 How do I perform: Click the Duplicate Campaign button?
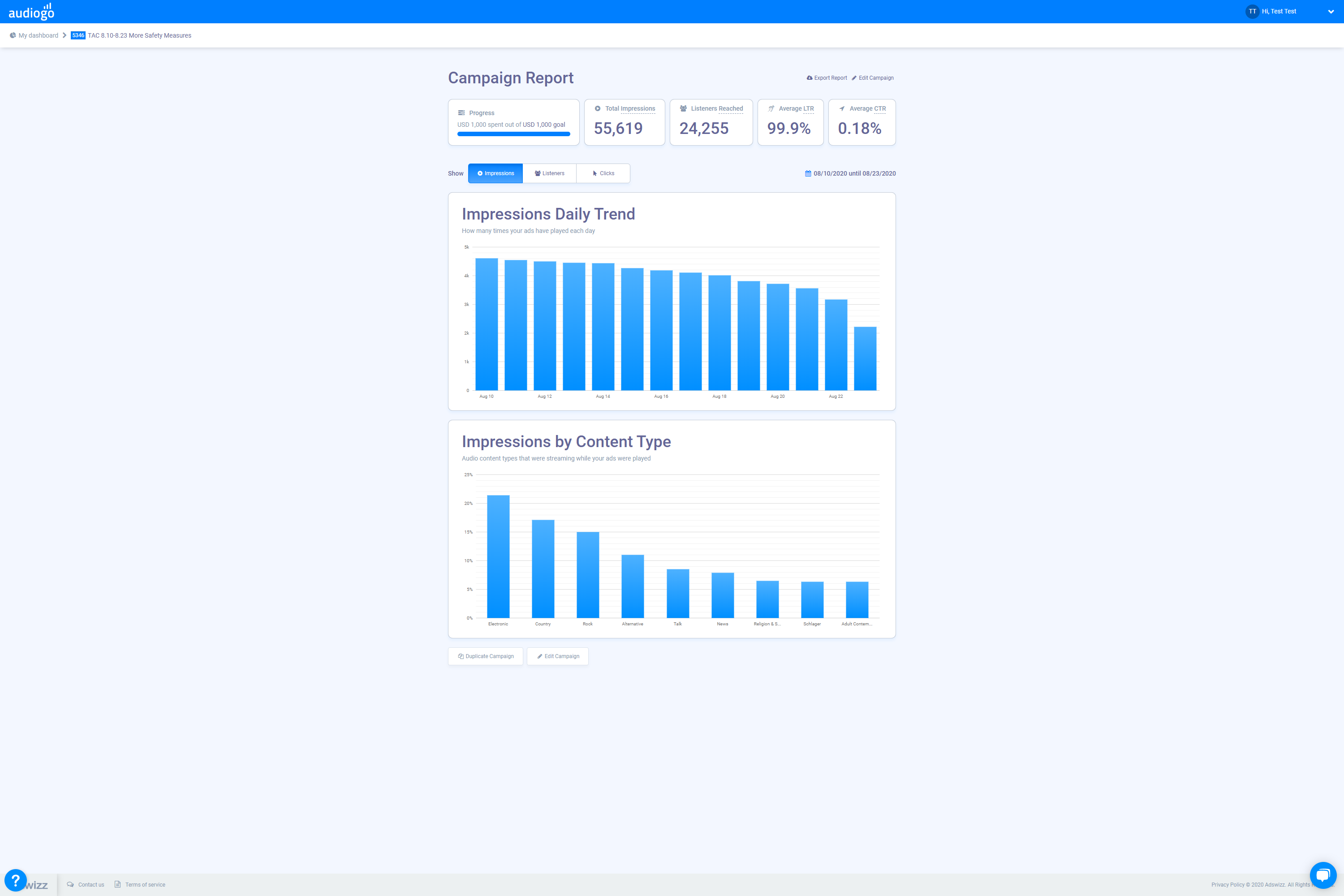coord(486,657)
